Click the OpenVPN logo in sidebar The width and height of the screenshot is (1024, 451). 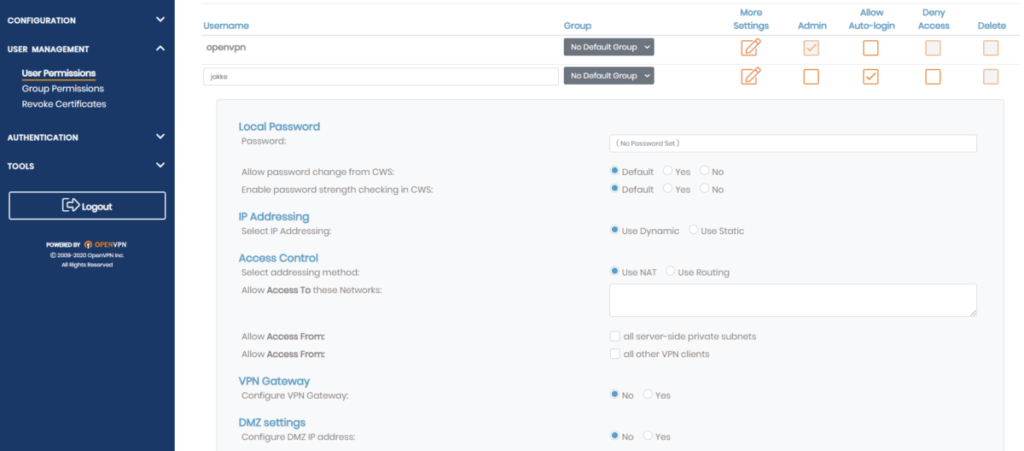click(103, 244)
